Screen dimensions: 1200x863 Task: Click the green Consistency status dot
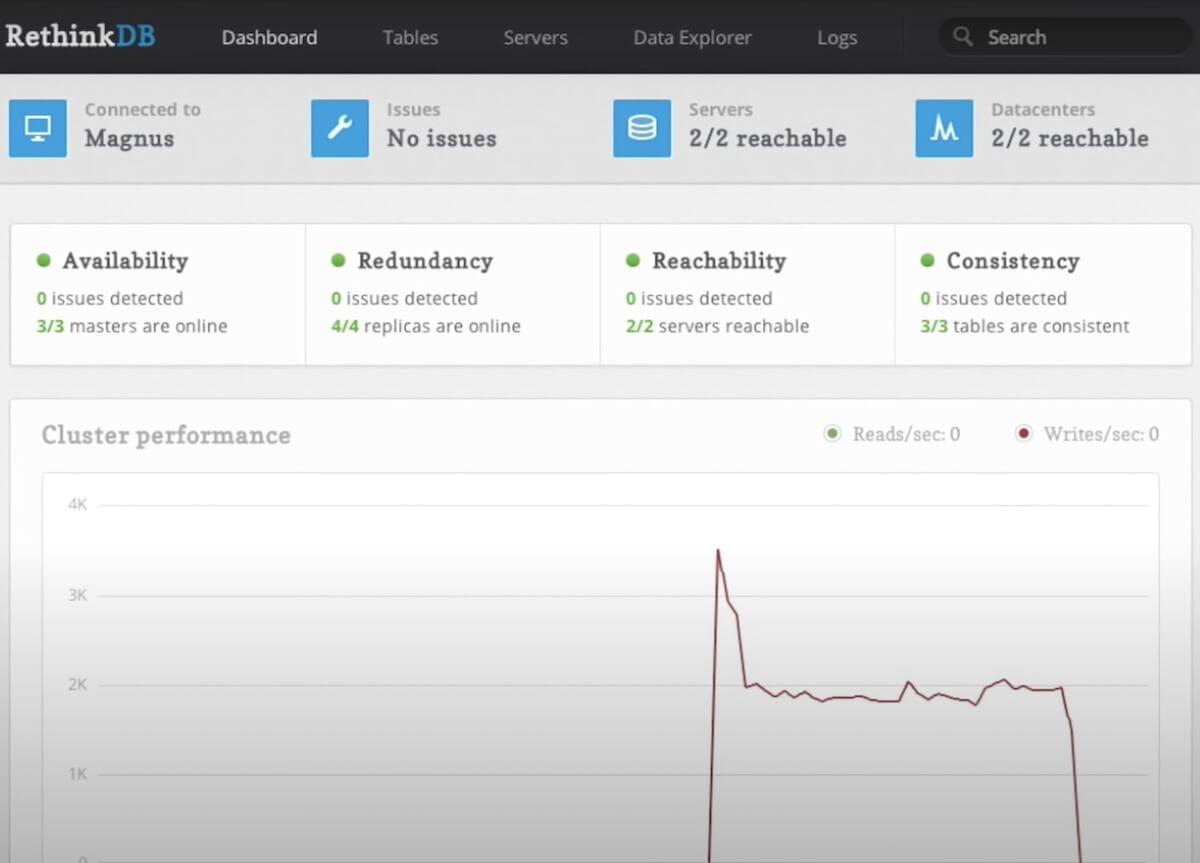927,260
